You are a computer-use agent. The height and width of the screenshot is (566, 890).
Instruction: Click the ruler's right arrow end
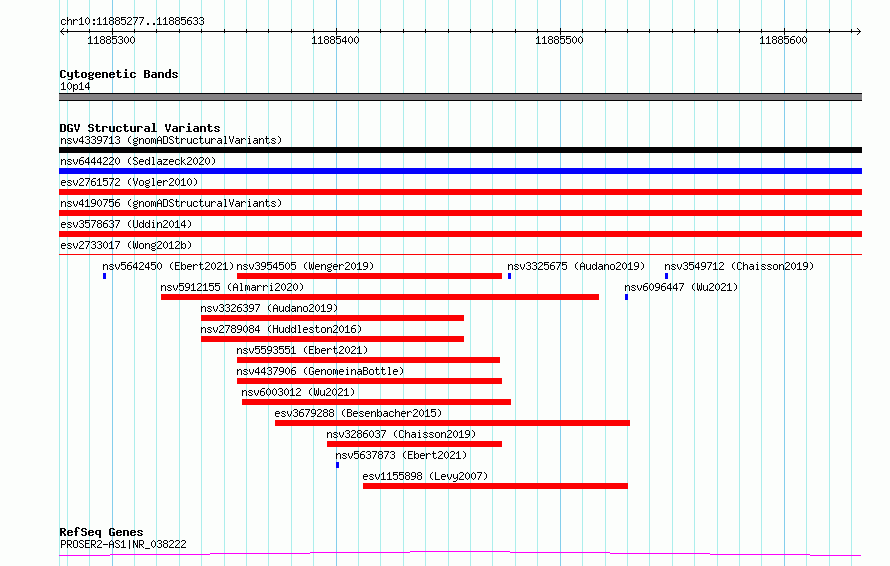(x=858, y=31)
